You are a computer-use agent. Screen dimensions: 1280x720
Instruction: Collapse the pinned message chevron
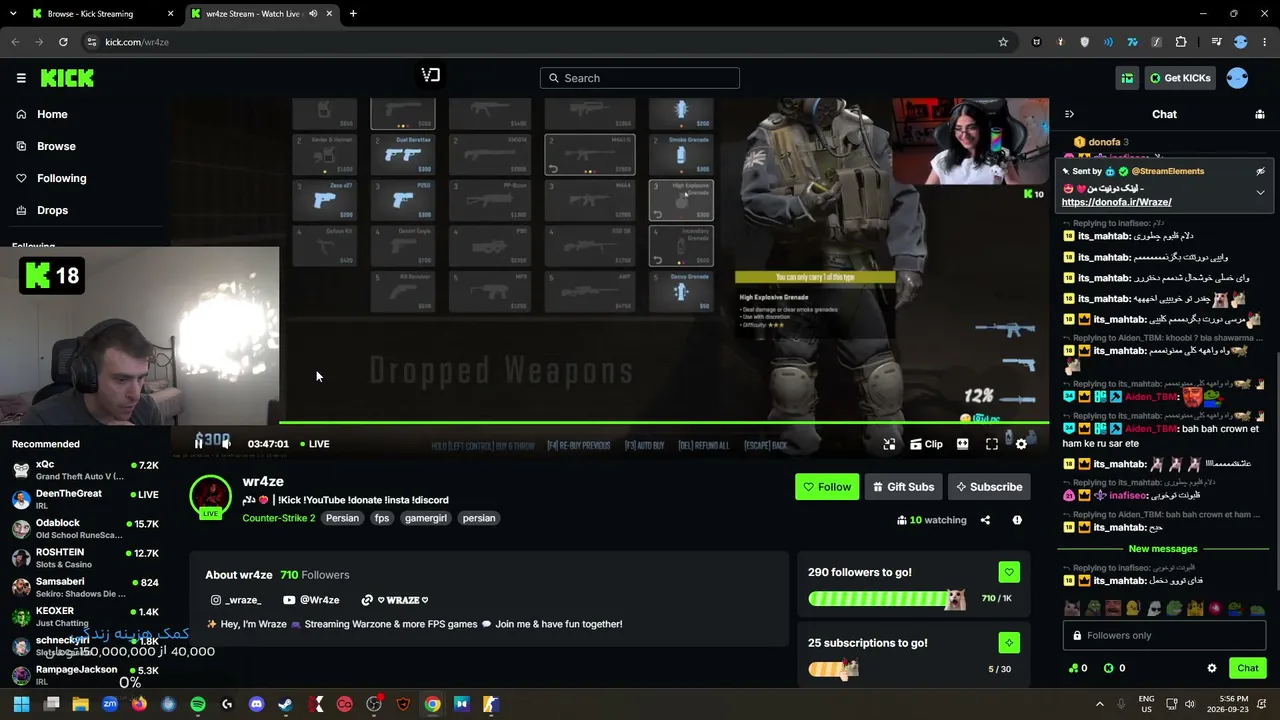(x=1260, y=193)
